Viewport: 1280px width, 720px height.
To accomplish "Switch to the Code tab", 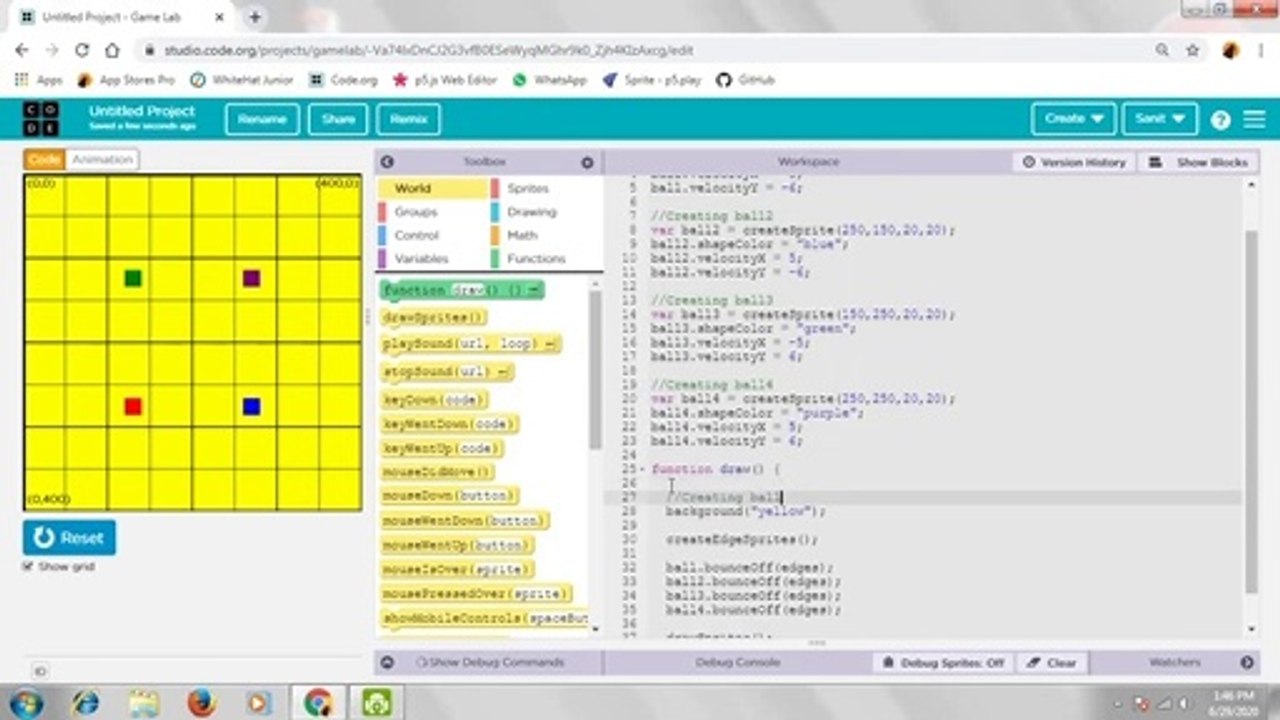I will 44,160.
